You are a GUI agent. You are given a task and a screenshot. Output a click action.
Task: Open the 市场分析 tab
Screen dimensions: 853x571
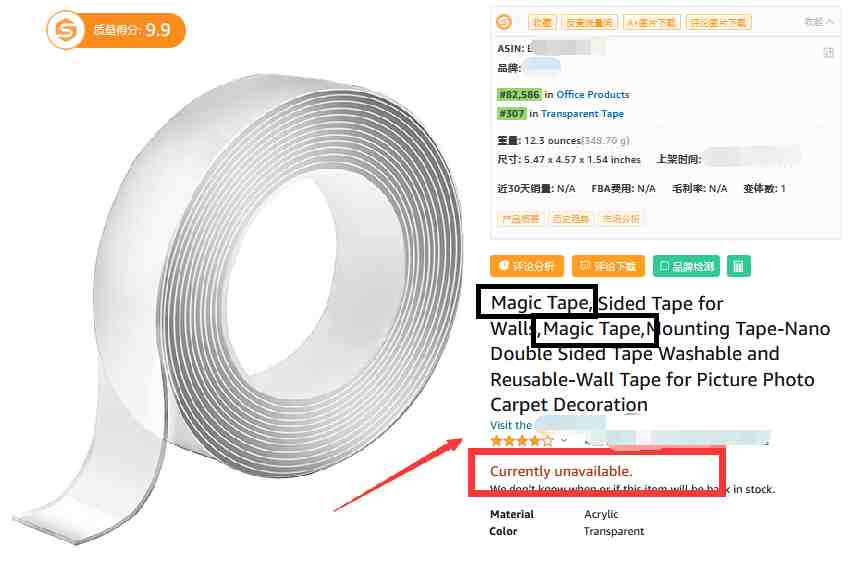pos(621,219)
